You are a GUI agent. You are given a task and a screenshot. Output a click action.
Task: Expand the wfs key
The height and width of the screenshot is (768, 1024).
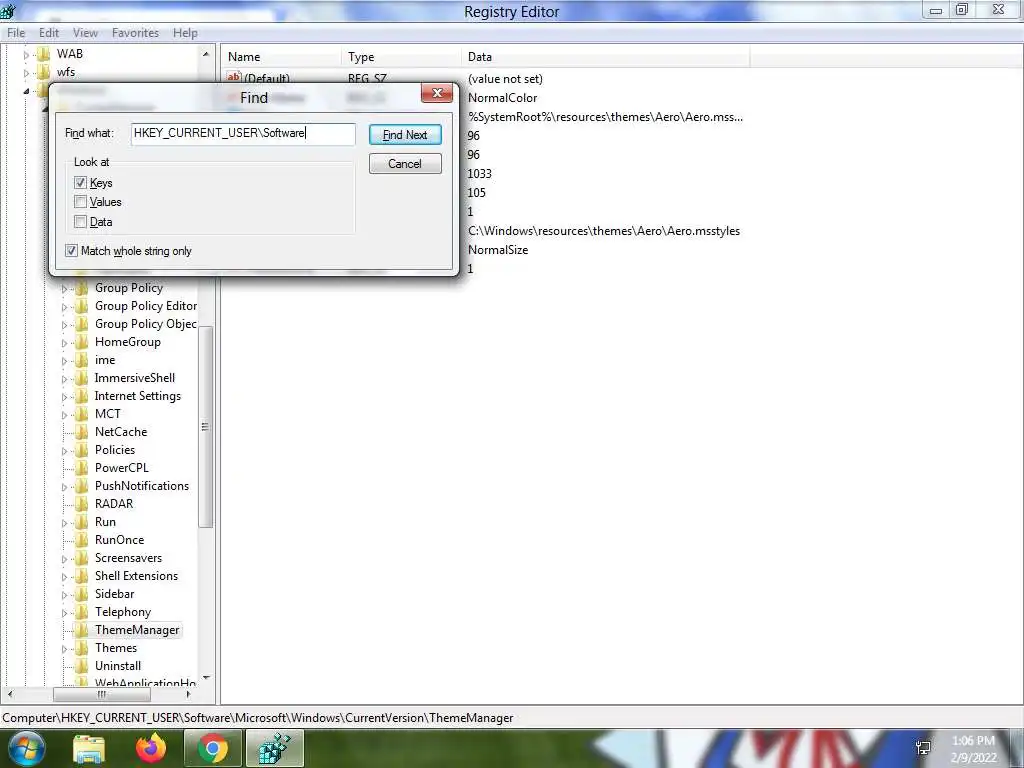point(26,72)
